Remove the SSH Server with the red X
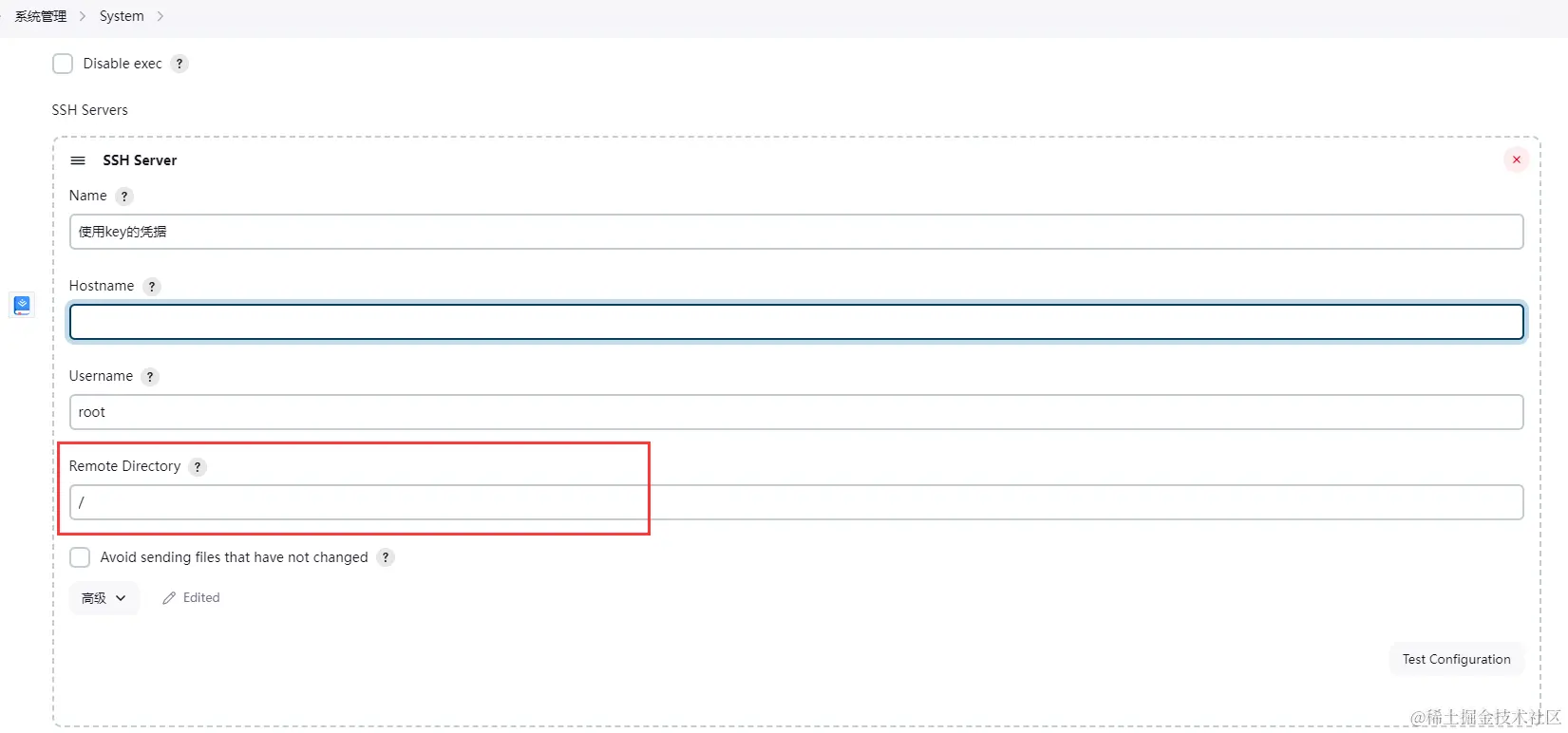The height and width of the screenshot is (733, 1568). tap(1517, 160)
